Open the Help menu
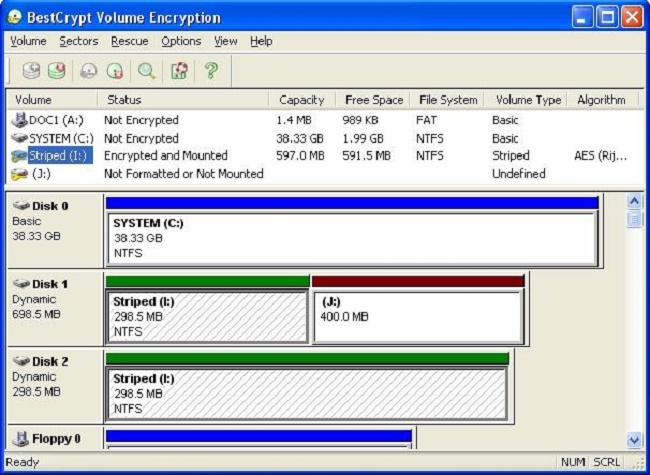Screen dimensions: 650x475 (261, 41)
